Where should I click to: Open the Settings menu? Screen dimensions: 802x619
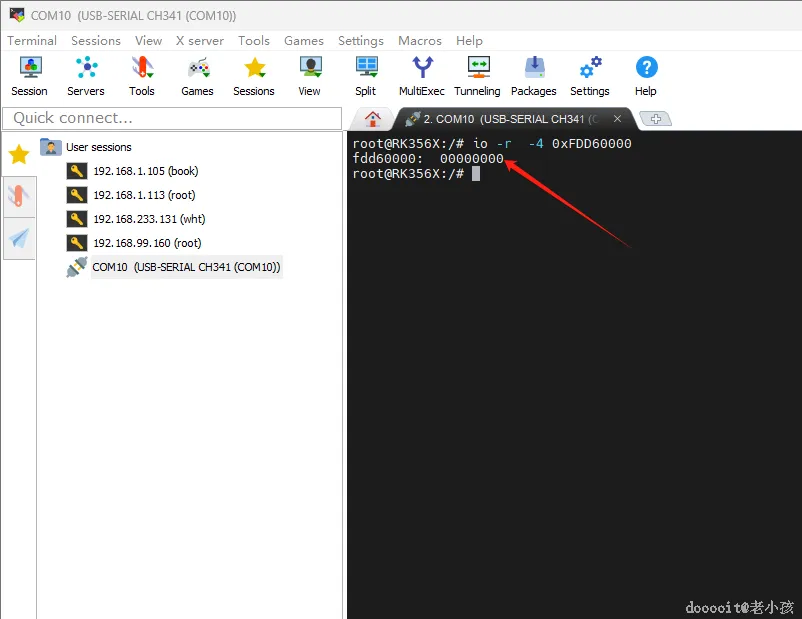361,40
